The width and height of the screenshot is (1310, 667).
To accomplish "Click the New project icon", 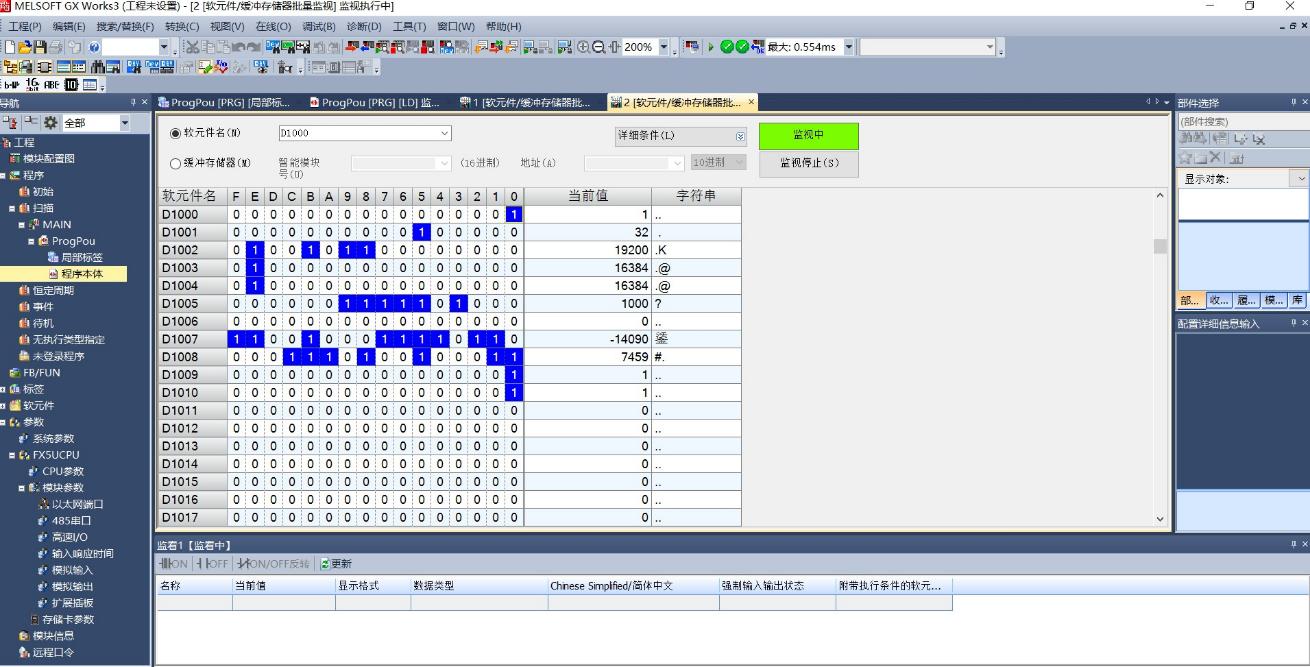I will tap(9, 47).
